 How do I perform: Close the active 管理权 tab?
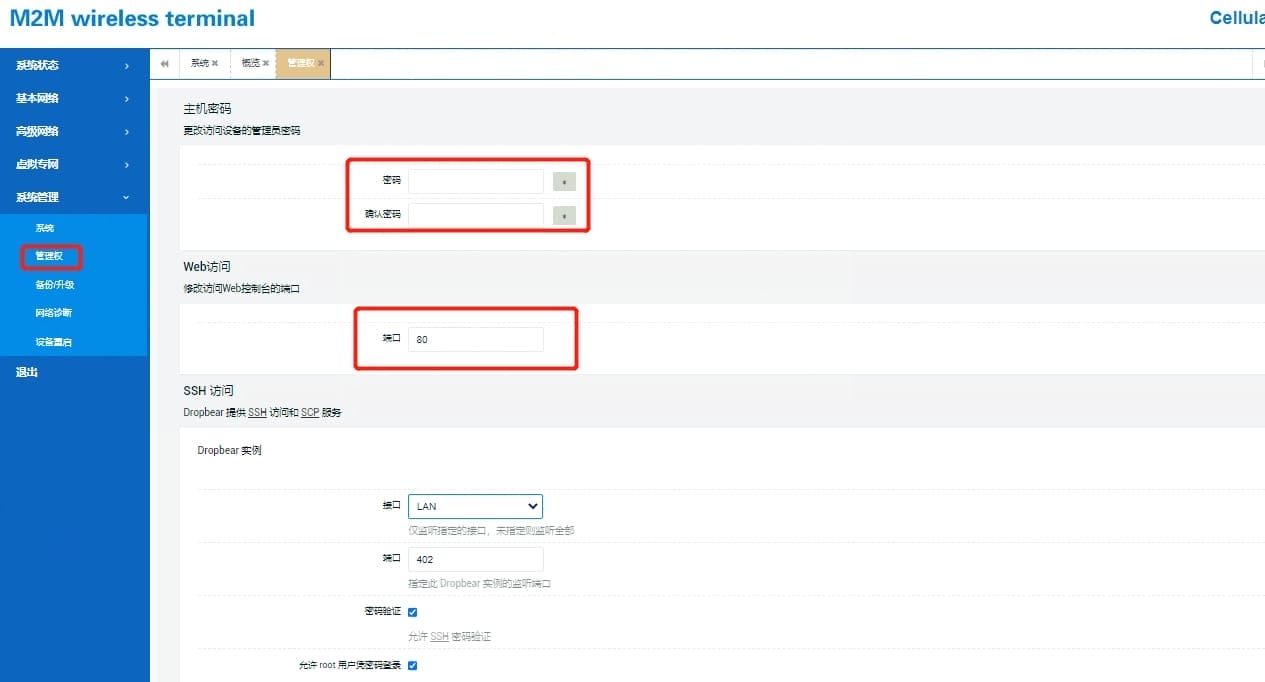click(321, 63)
